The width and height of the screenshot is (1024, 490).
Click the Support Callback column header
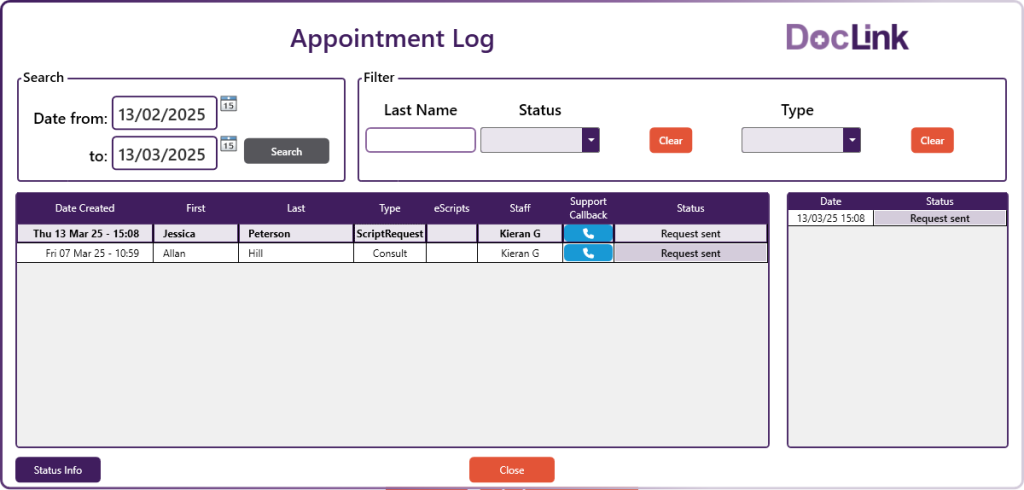(x=588, y=208)
